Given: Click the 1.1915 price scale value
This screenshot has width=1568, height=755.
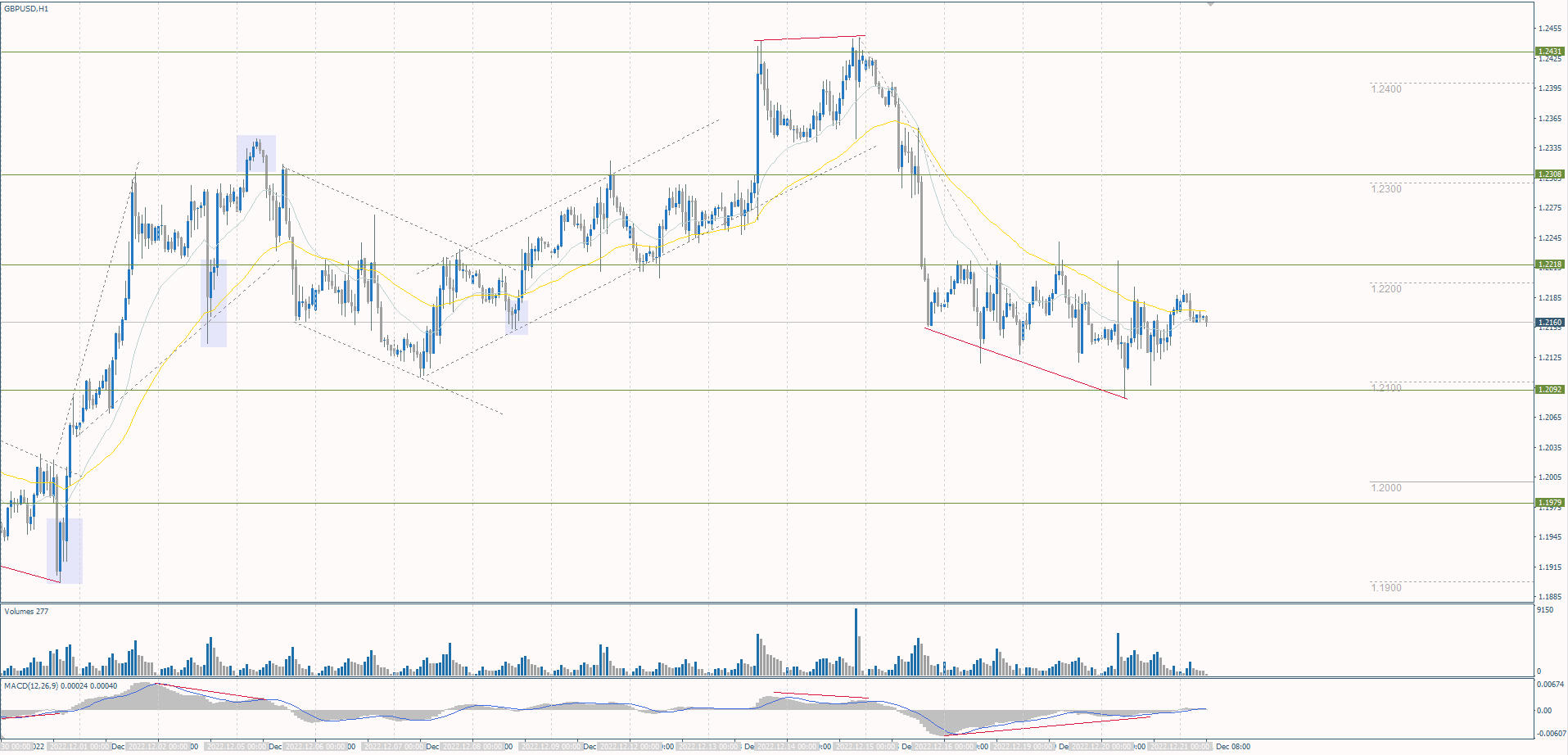Looking at the screenshot, I should click(x=1549, y=567).
